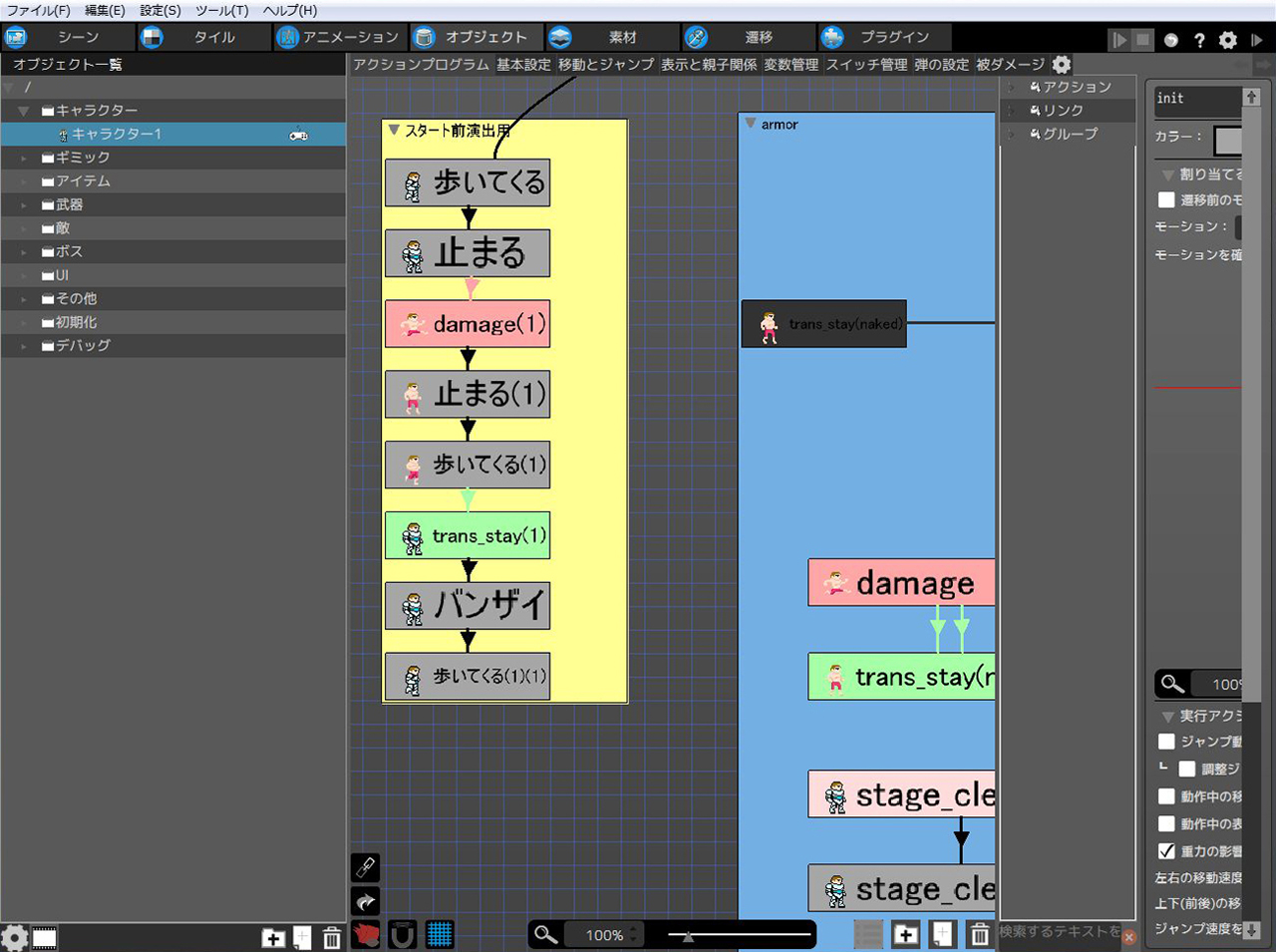Delete object with object list trash icon
Viewport: 1276px width, 952px height.
pyautogui.click(x=332, y=937)
